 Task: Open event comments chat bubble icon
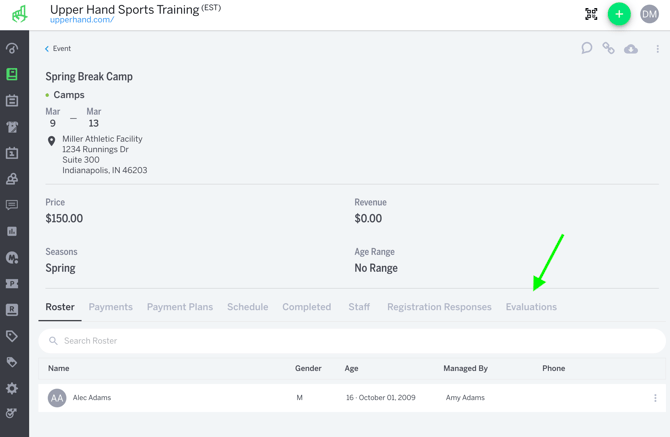coord(587,48)
